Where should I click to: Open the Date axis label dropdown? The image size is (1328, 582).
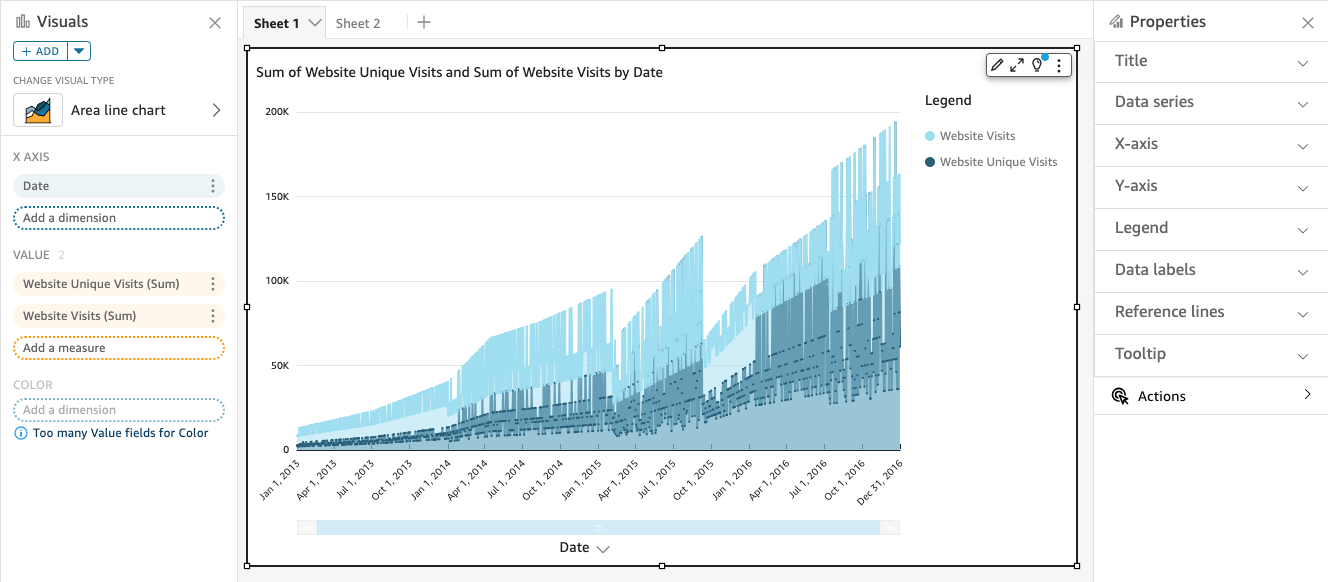pyautogui.click(x=602, y=548)
